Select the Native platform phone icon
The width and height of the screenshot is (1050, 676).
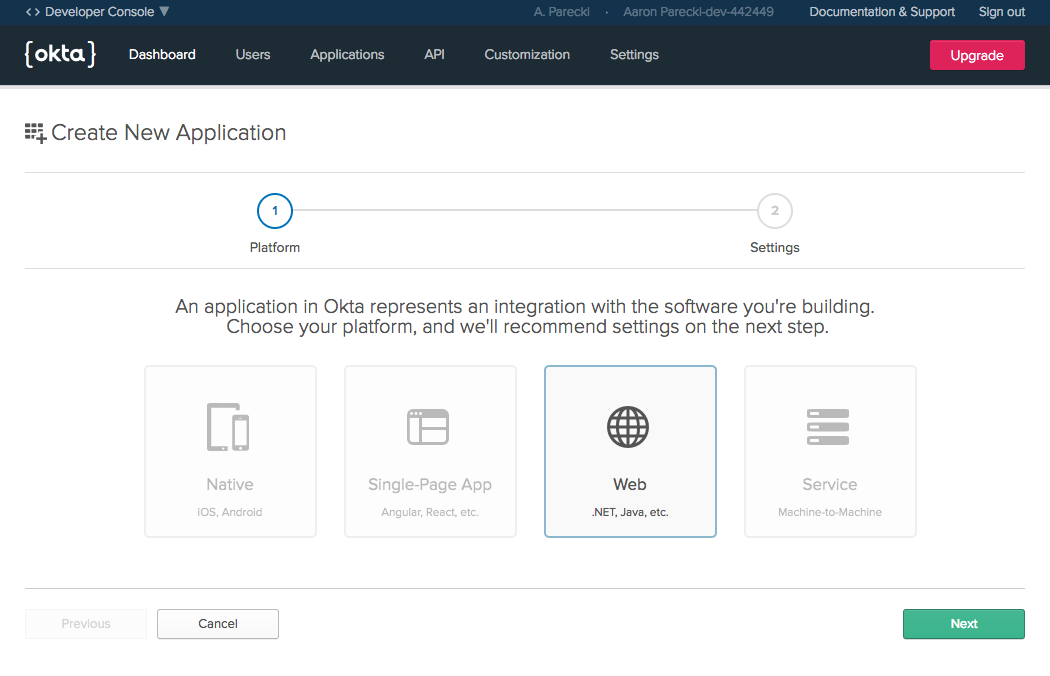(x=228, y=427)
